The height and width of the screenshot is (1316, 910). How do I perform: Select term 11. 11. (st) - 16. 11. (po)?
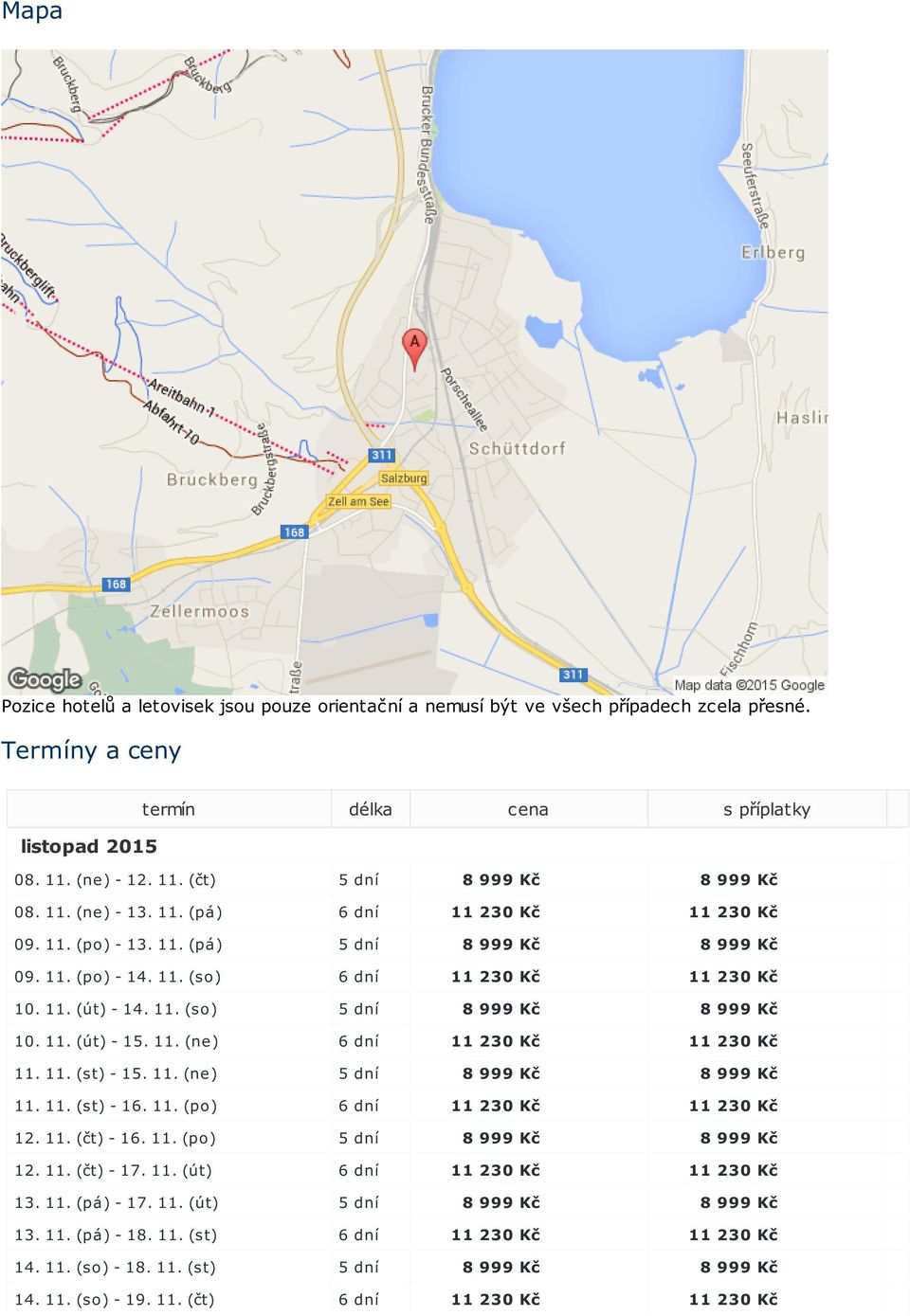[x=116, y=1106]
